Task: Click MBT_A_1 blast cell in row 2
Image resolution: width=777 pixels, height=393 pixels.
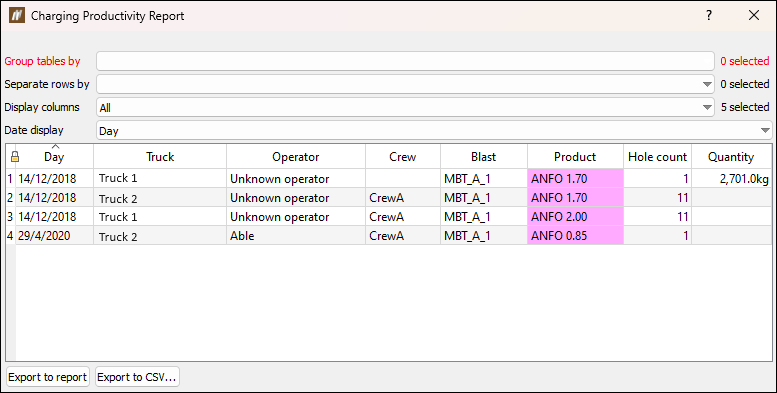Action: pyautogui.click(x=484, y=198)
